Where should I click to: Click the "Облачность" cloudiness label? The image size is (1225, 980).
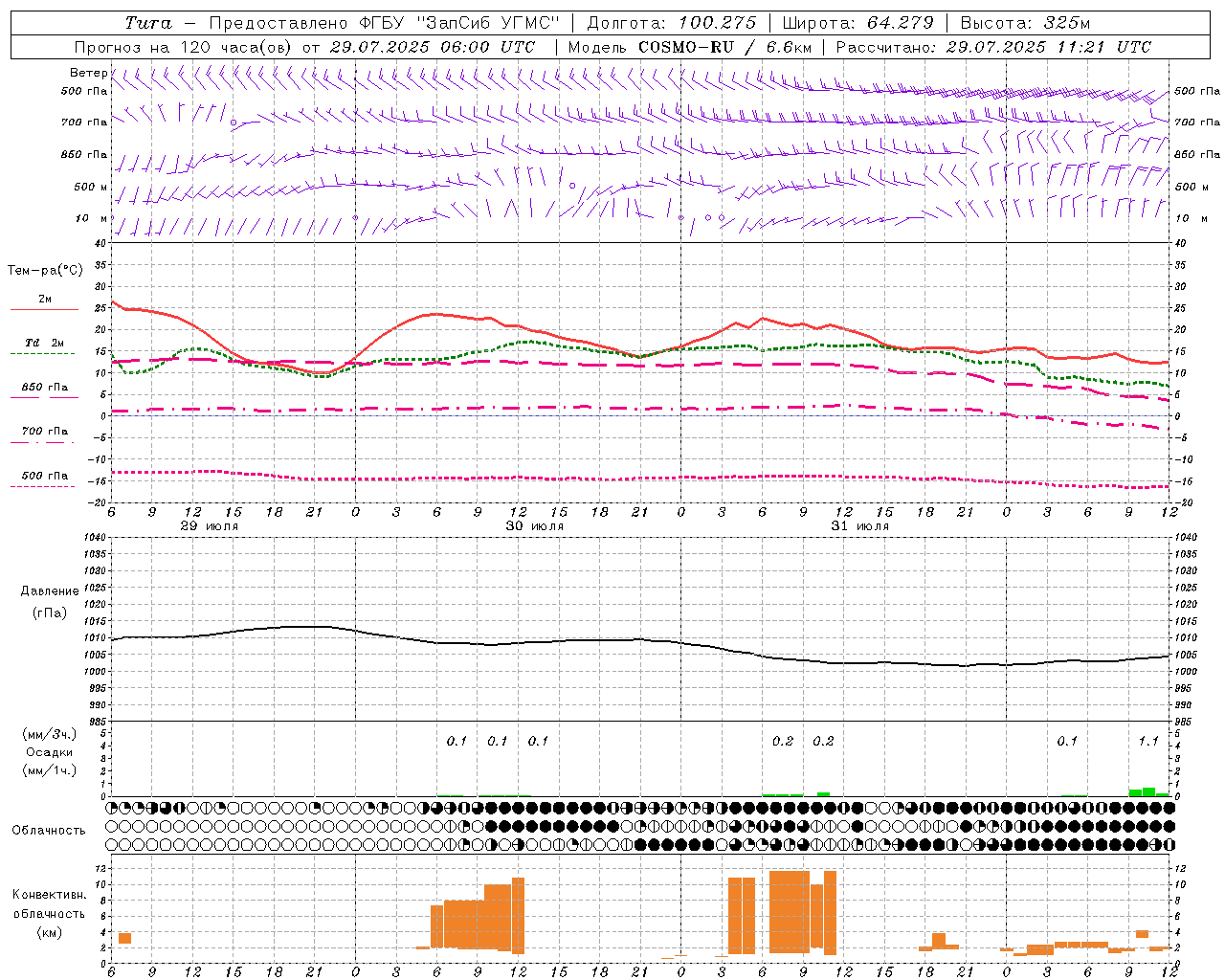pos(49,830)
